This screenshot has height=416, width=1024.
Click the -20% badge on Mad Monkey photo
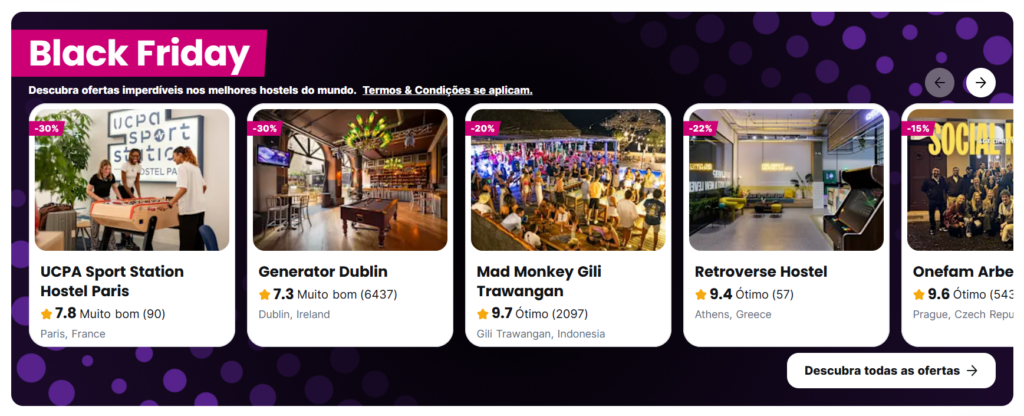[483, 128]
